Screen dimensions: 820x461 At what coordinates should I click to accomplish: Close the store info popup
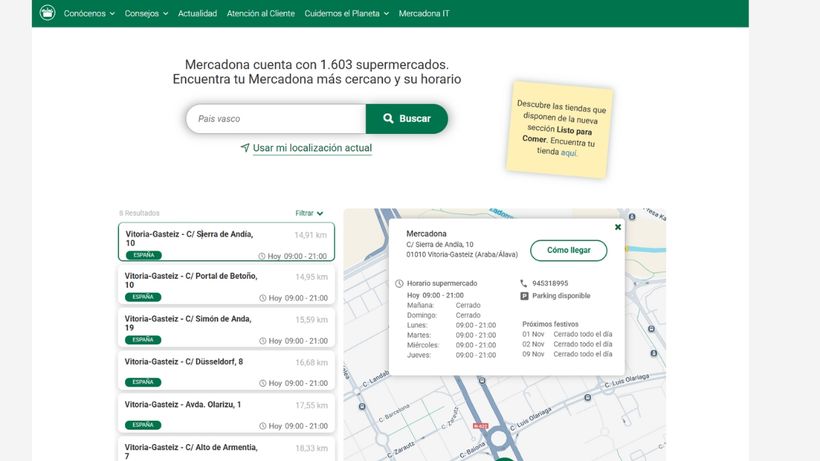click(618, 227)
